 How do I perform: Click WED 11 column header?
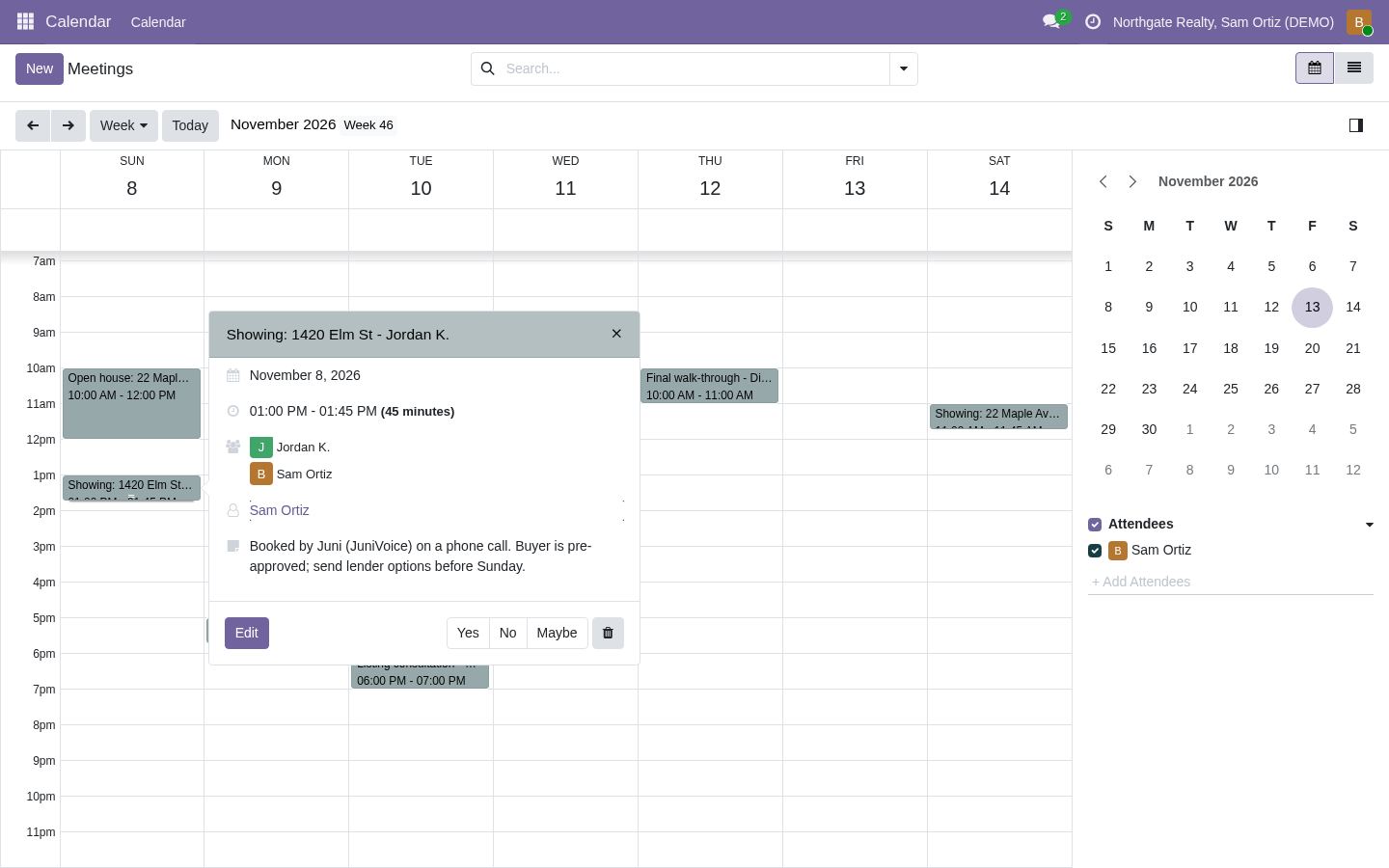coord(565,178)
